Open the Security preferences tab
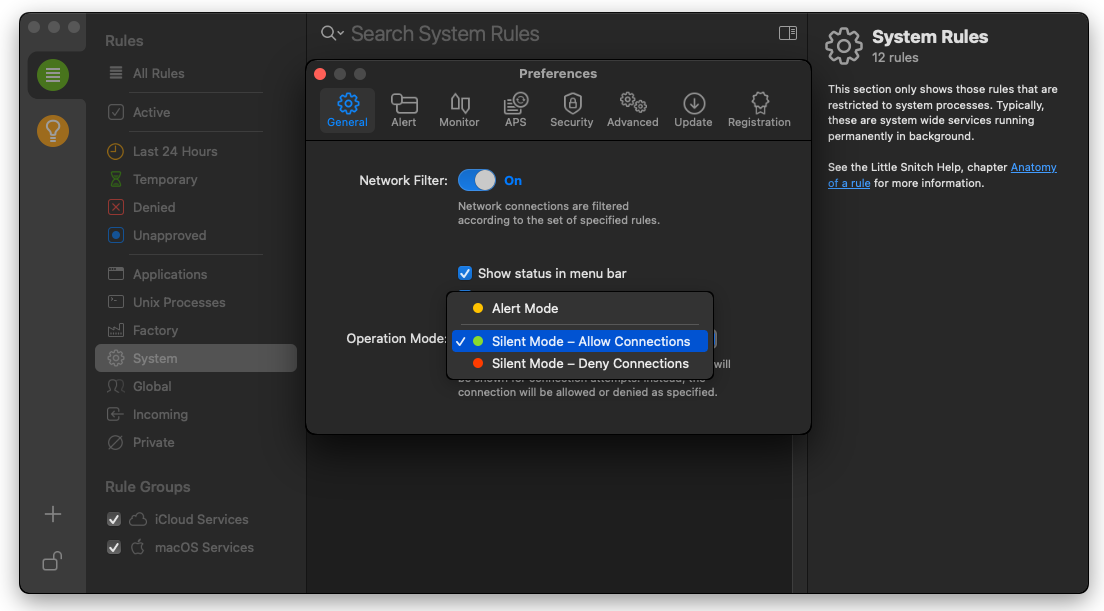The image size is (1104, 611). pyautogui.click(x=571, y=110)
